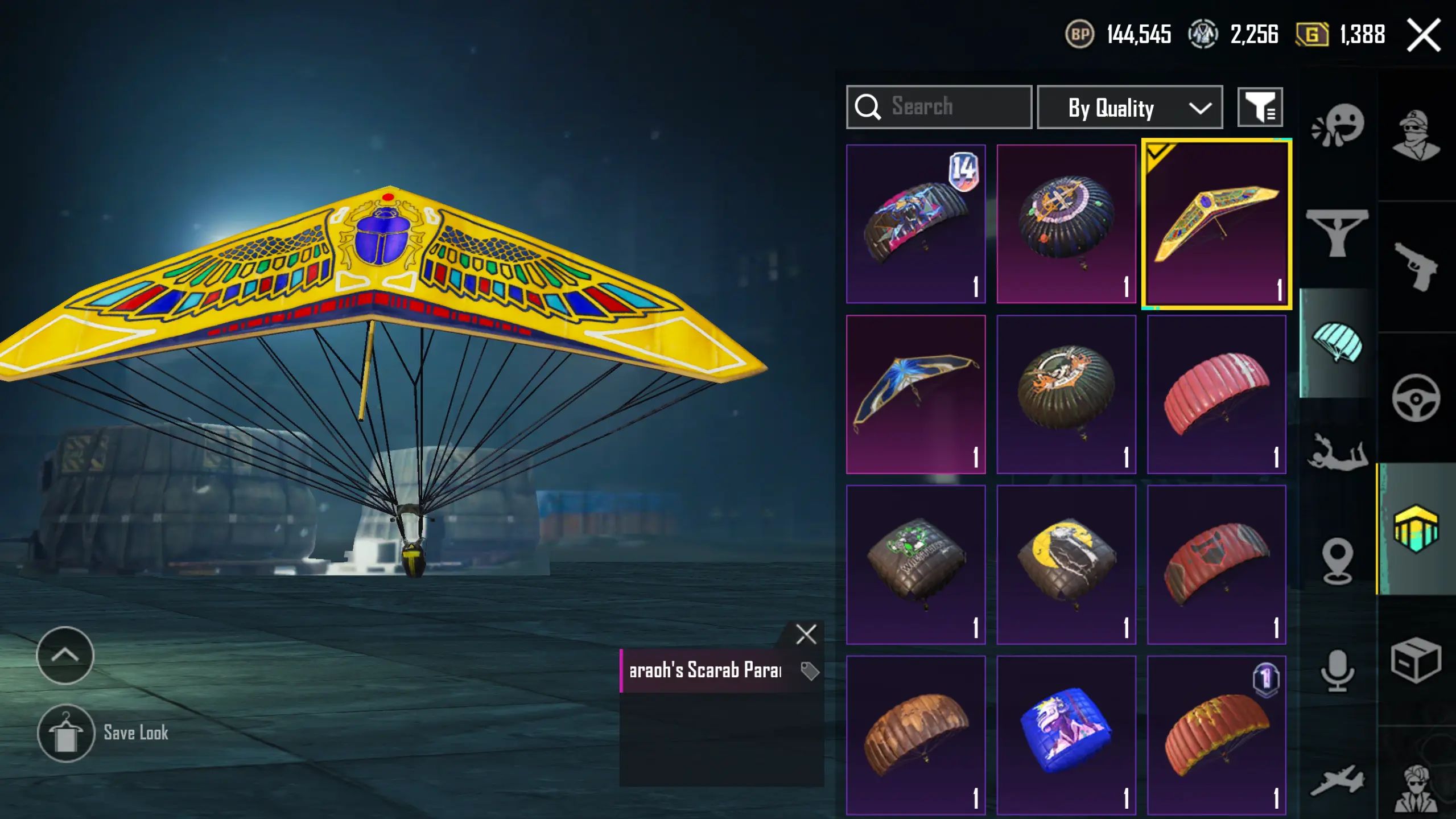
Task: Click the Search input field
Action: 939,107
